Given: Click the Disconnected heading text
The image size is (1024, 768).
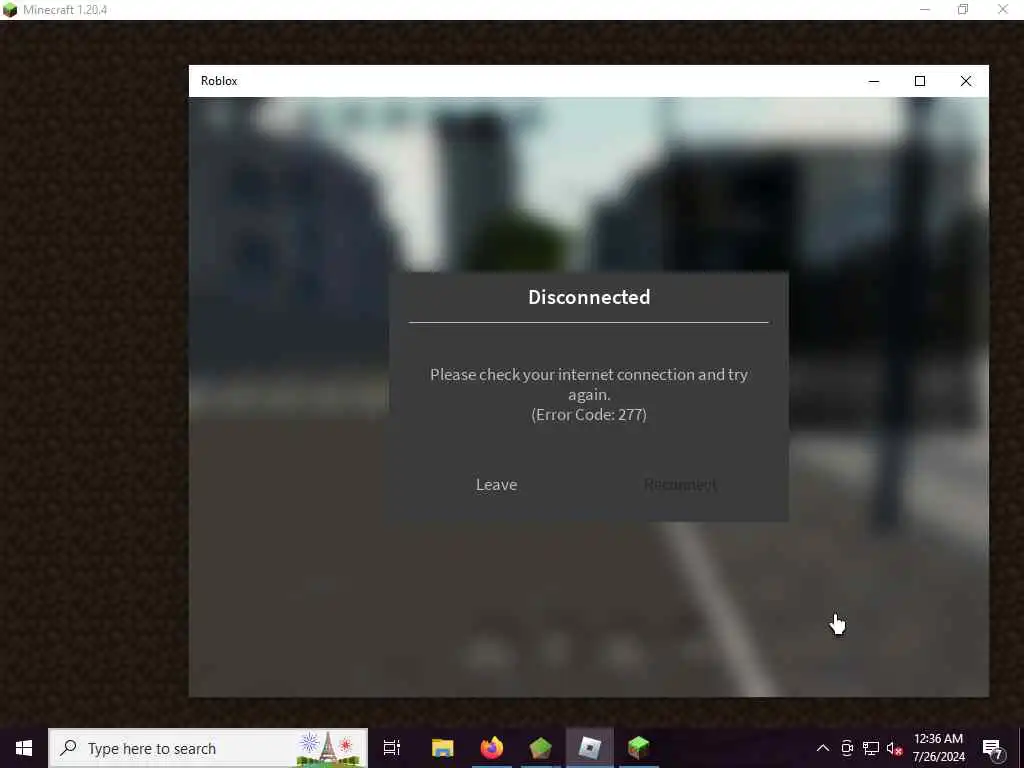Looking at the screenshot, I should coord(589,297).
